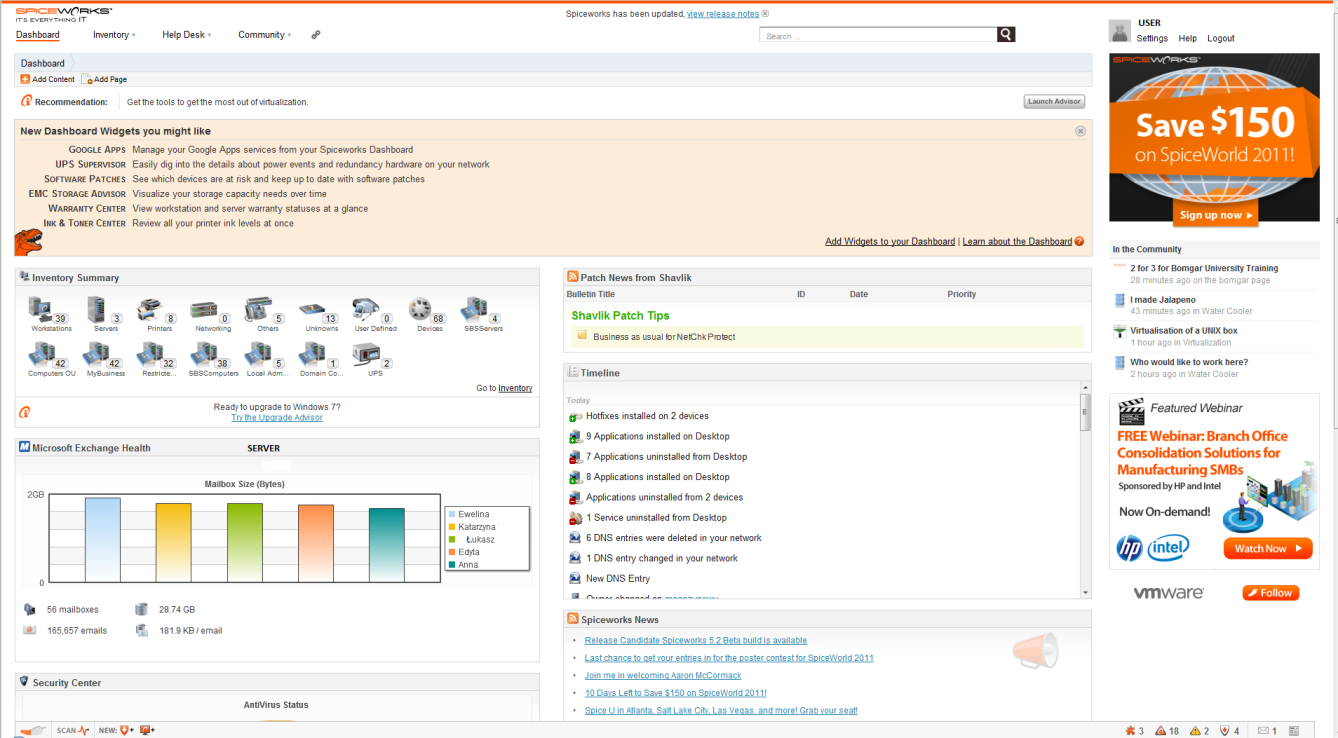Dismiss the Spiceworks updated notification
The image size is (1338, 738).
coord(765,14)
